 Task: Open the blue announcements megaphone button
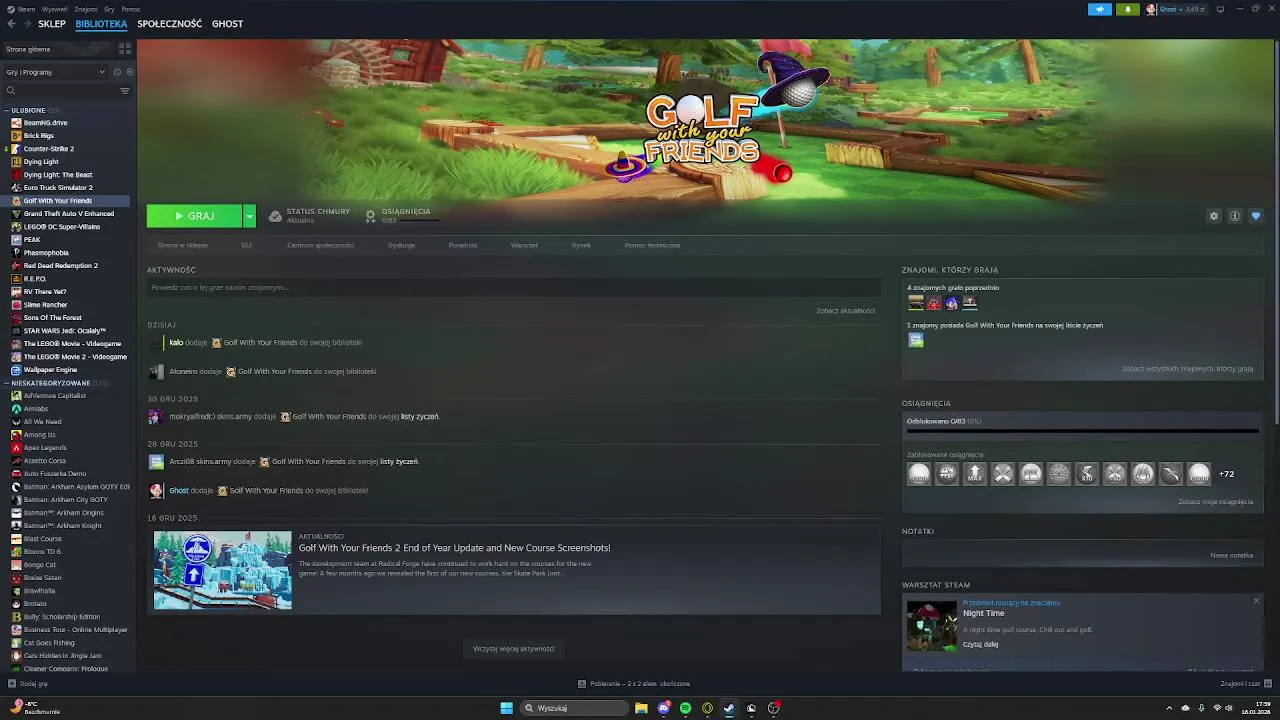coord(1100,9)
